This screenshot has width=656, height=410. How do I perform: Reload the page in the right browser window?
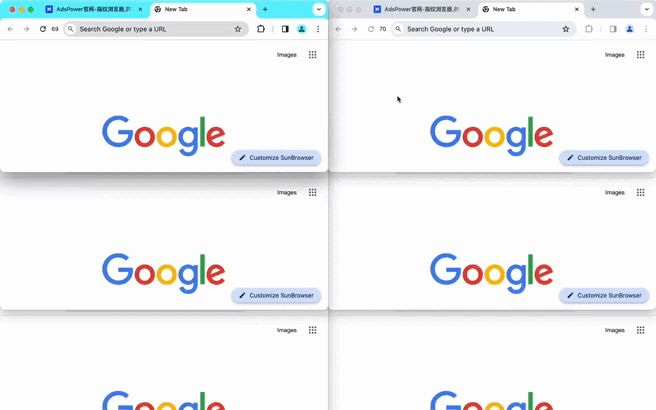[371, 29]
